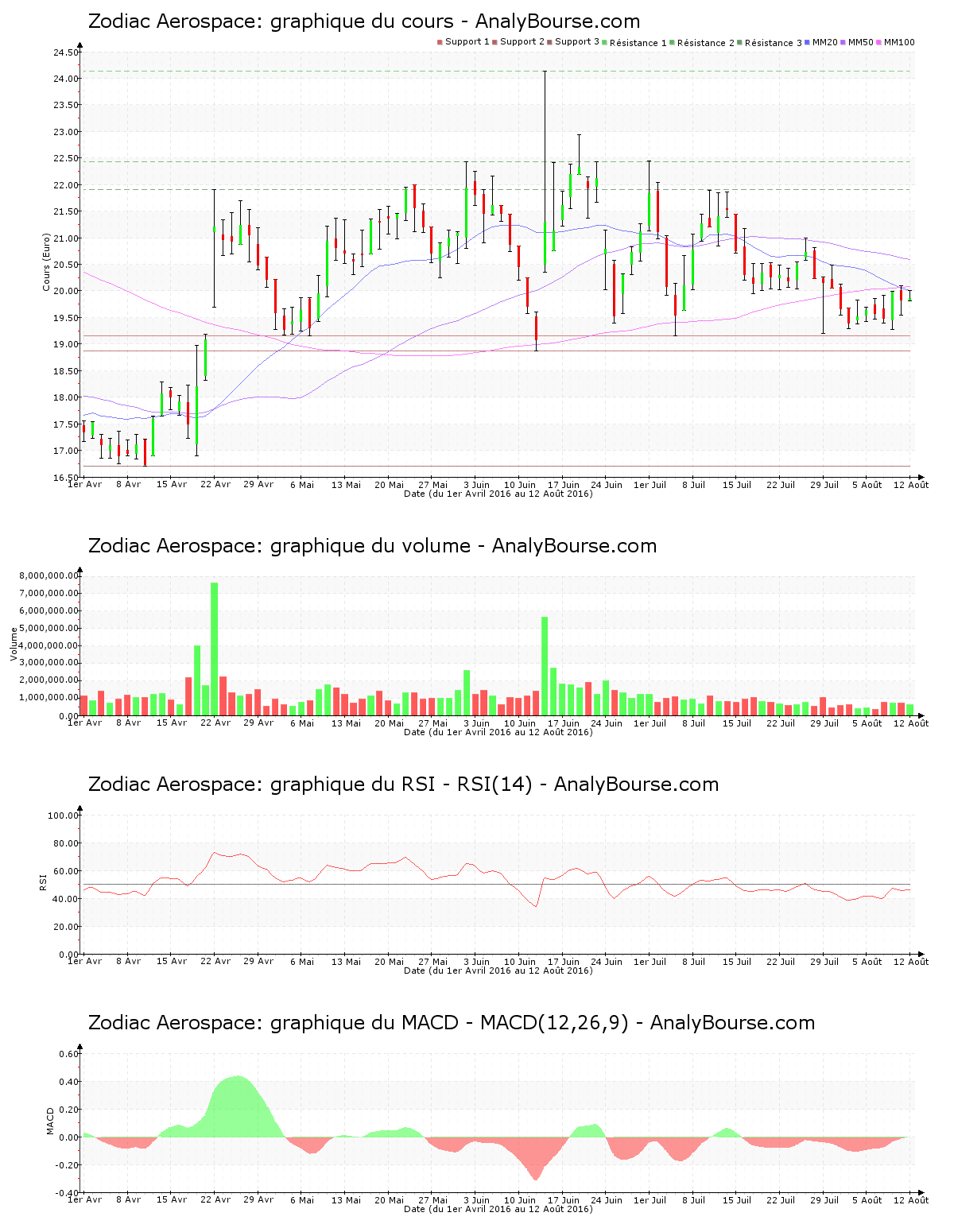This screenshot has height=1232, width=954.
Task: Click the 100.00 RSI axis value
Action: [64, 816]
